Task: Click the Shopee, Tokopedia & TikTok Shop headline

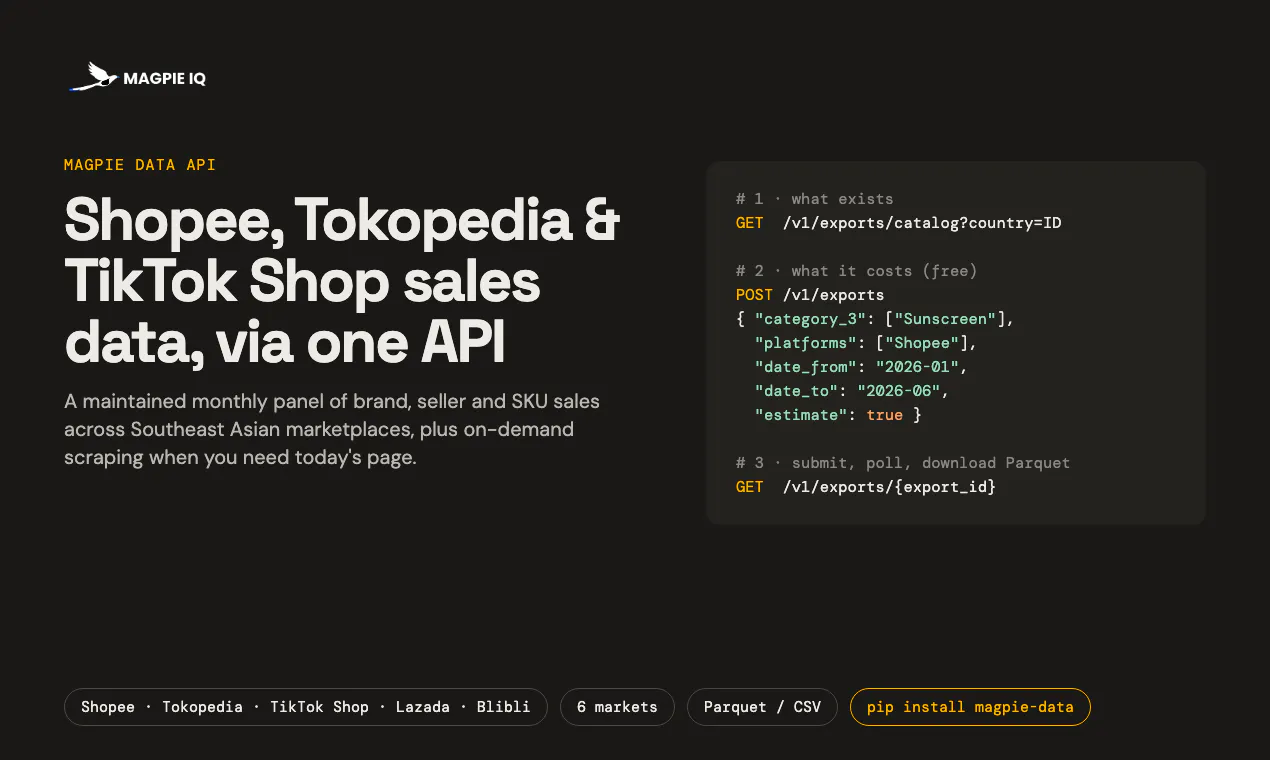Action: (x=342, y=283)
